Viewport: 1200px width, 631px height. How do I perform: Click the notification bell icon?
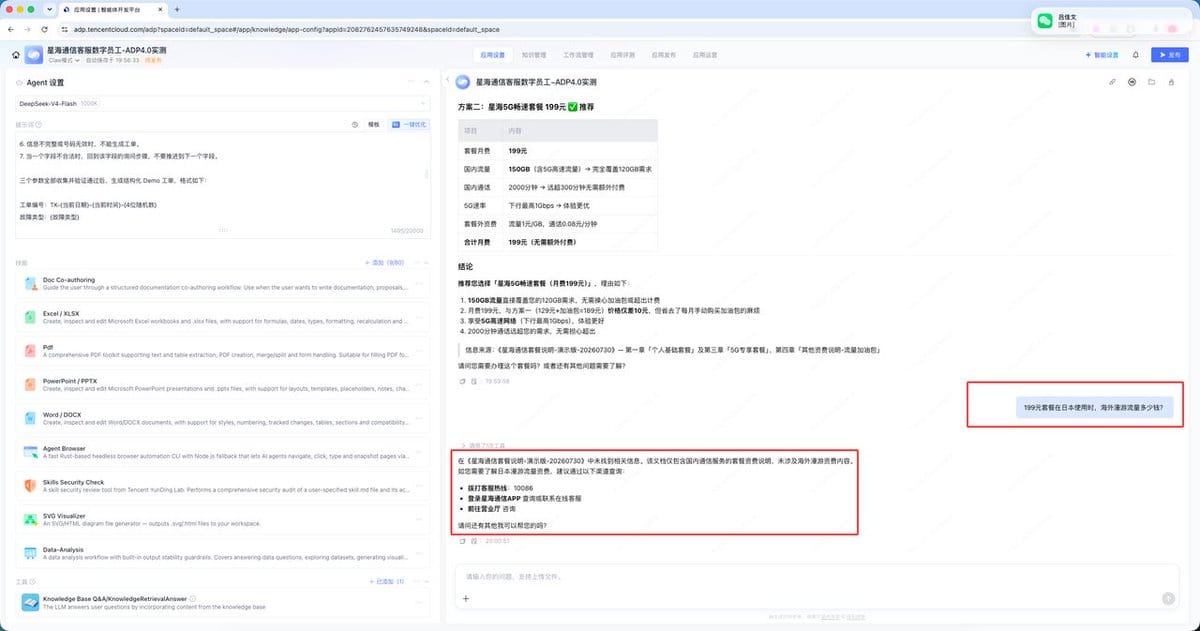pos(1136,55)
